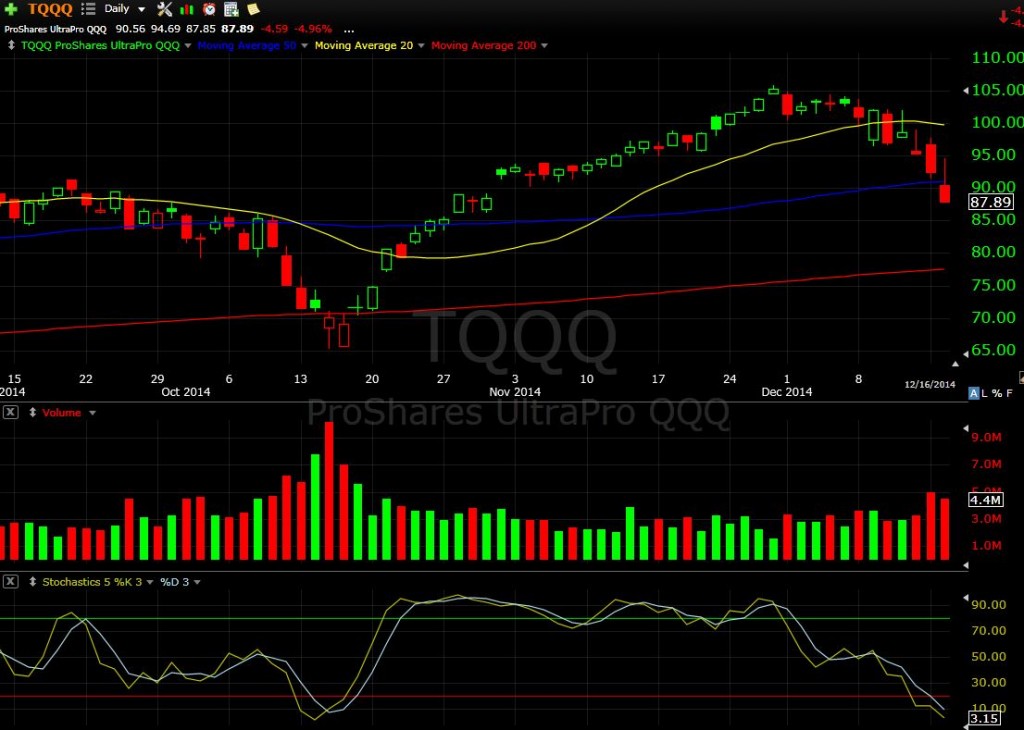Open the symbol list icon beside TQQQ

point(88,9)
